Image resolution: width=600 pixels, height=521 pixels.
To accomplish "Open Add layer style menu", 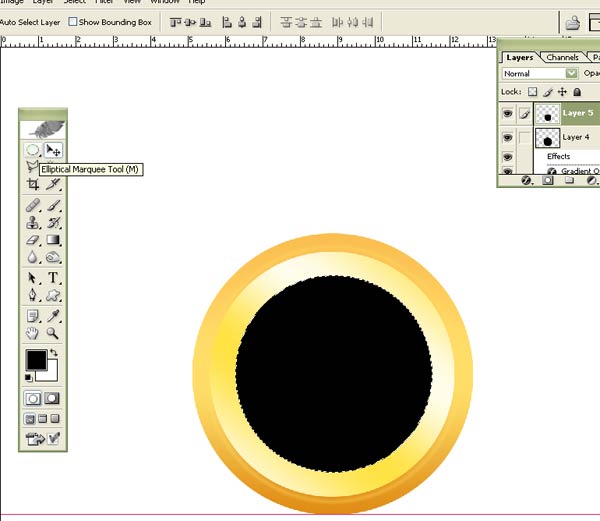I will 526,180.
